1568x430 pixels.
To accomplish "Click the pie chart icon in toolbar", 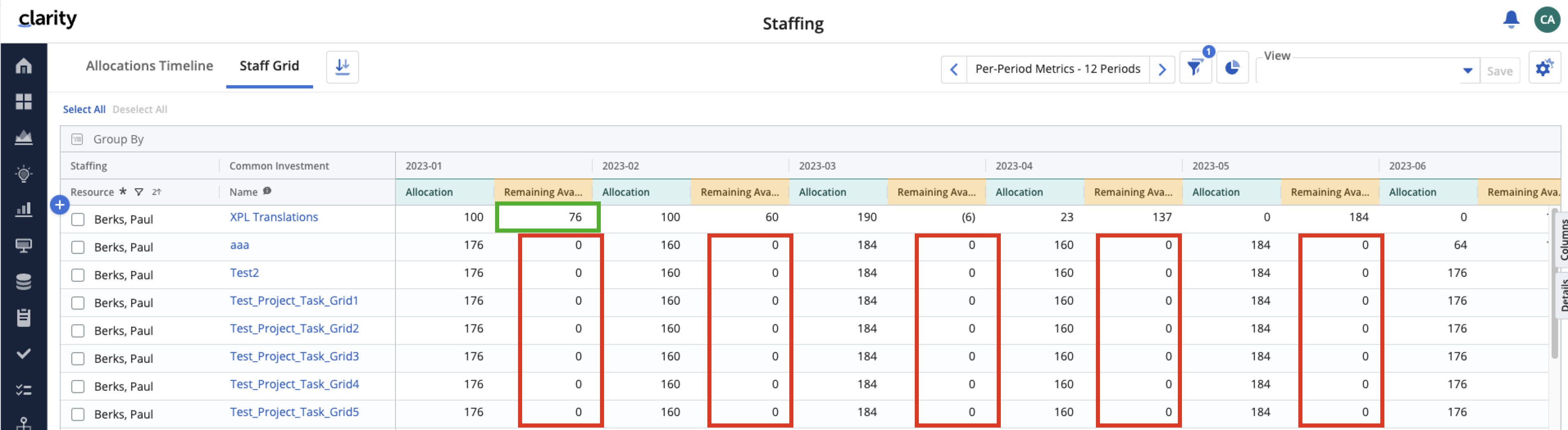I will [x=1232, y=68].
